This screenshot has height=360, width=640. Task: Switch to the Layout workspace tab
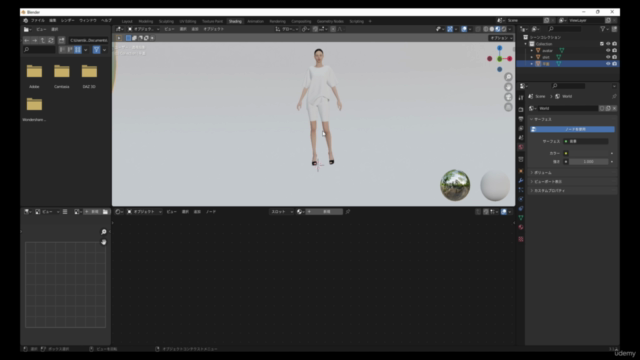[127, 21]
